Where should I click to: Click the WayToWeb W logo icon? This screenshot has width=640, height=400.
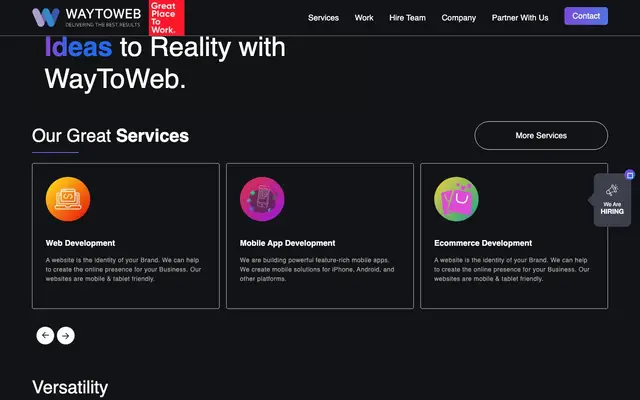pos(46,18)
